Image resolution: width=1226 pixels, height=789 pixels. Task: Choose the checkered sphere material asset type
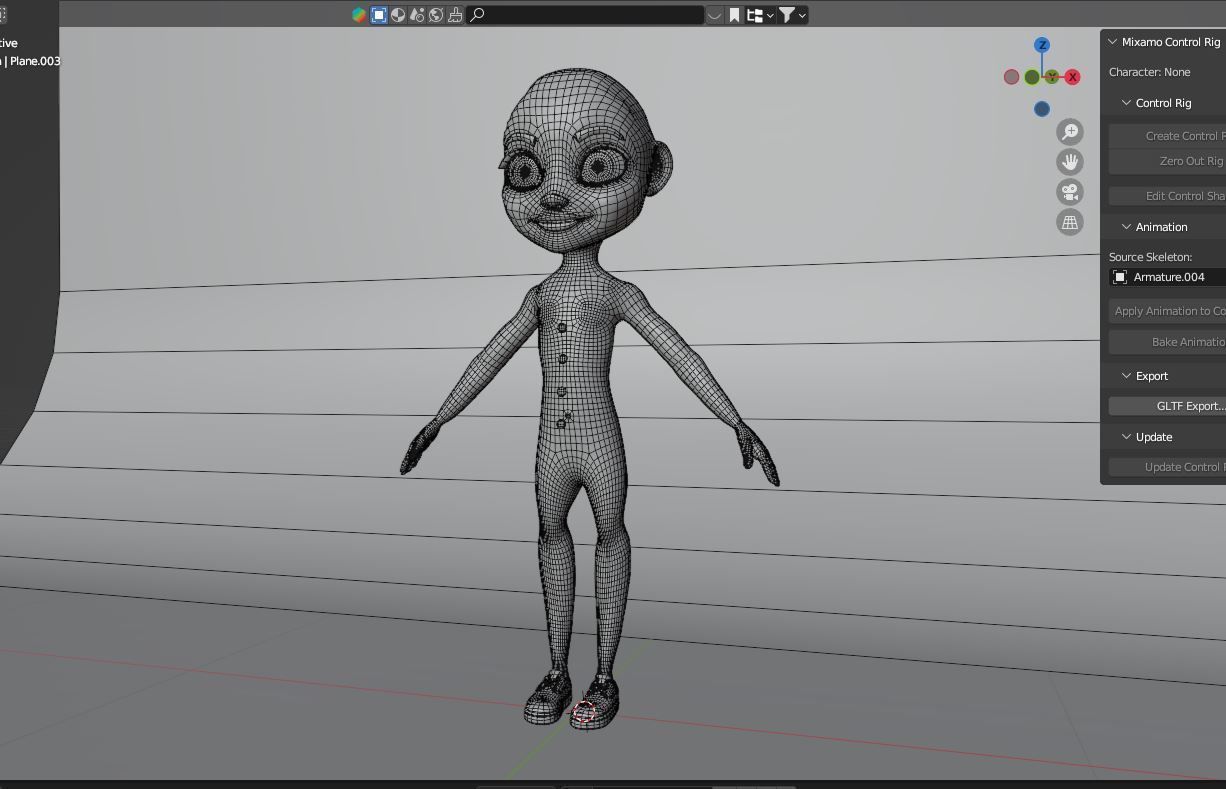click(398, 15)
